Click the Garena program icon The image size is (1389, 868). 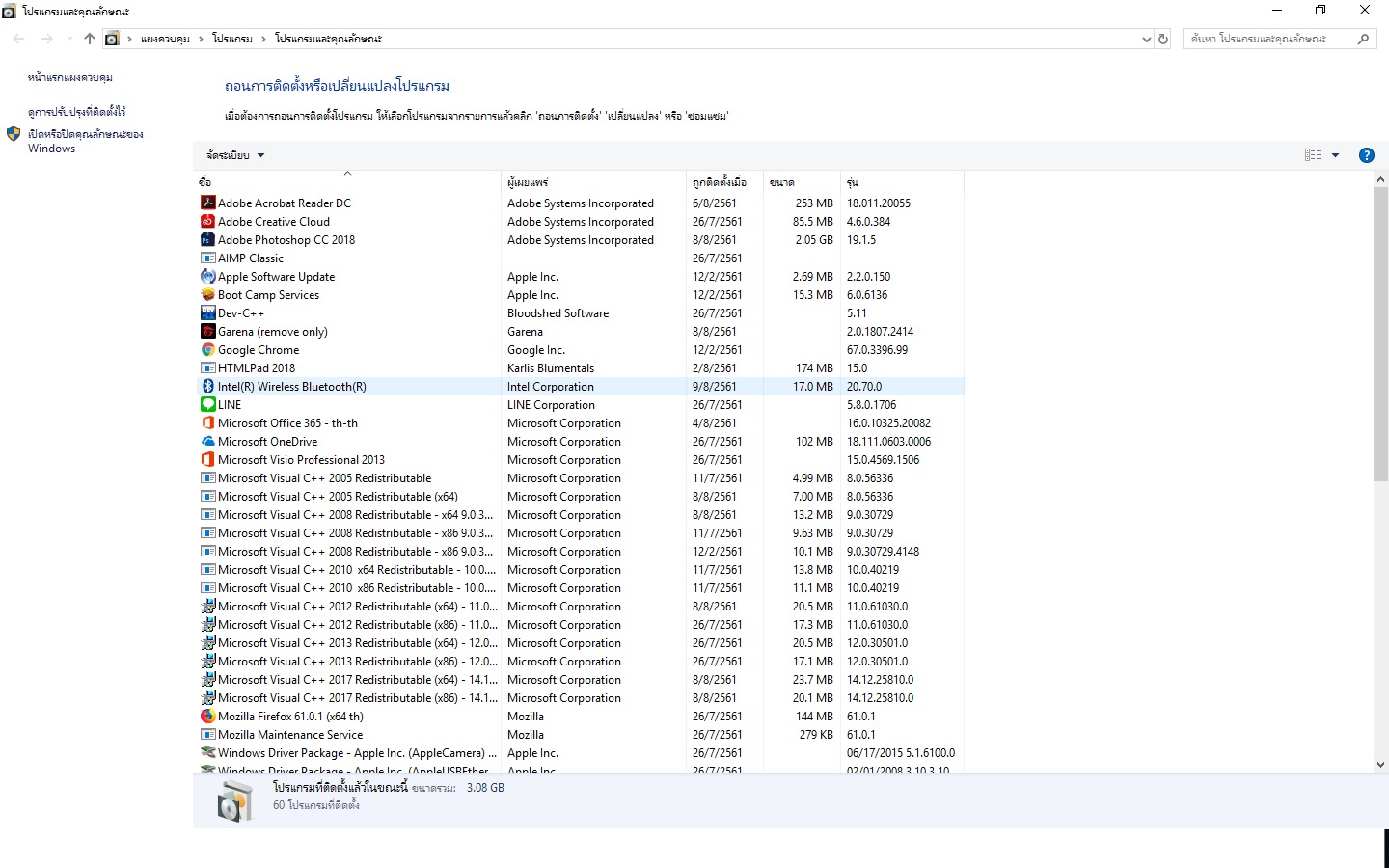(207, 331)
